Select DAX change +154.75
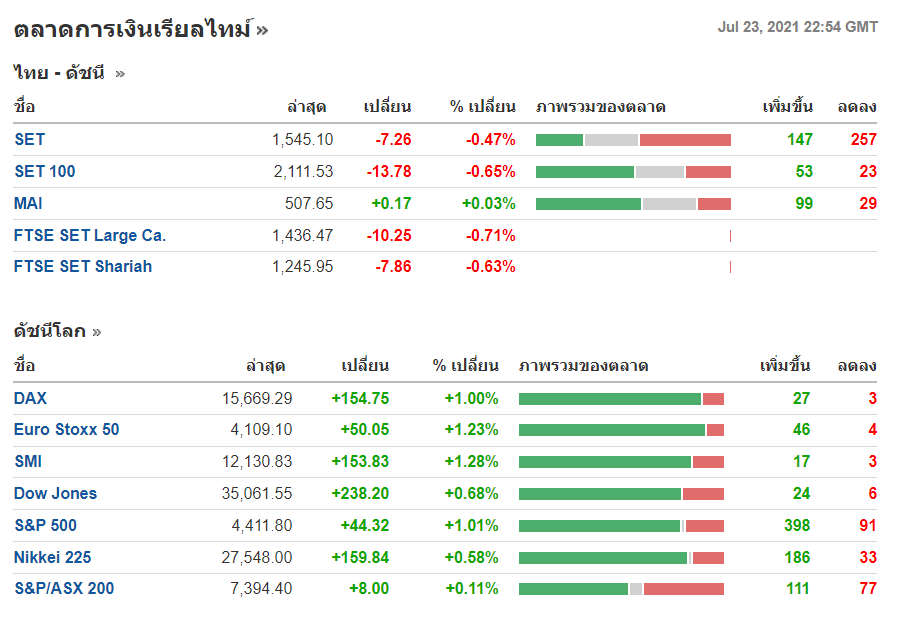This screenshot has width=897, height=618. 360,398
